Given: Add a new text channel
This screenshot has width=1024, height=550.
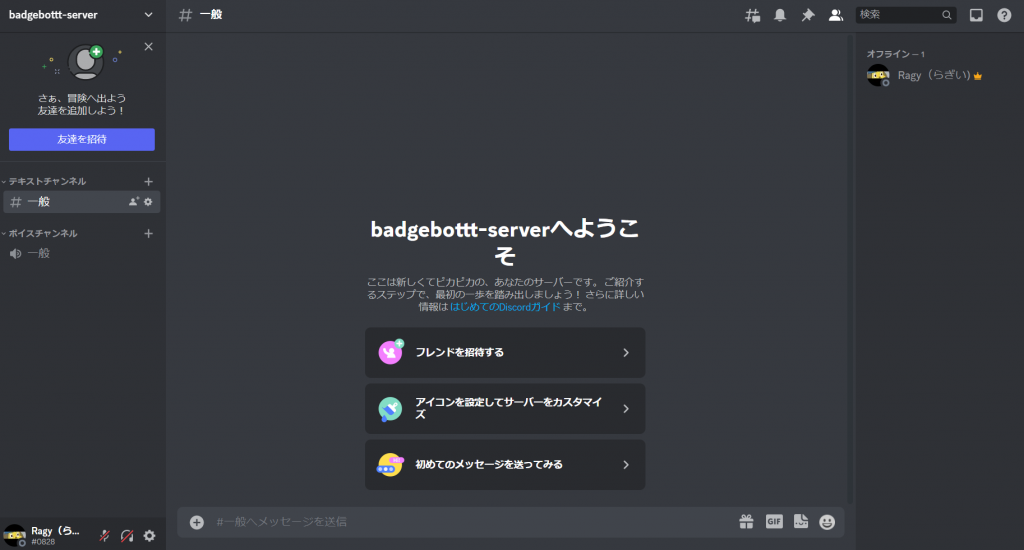Looking at the screenshot, I should [148, 182].
